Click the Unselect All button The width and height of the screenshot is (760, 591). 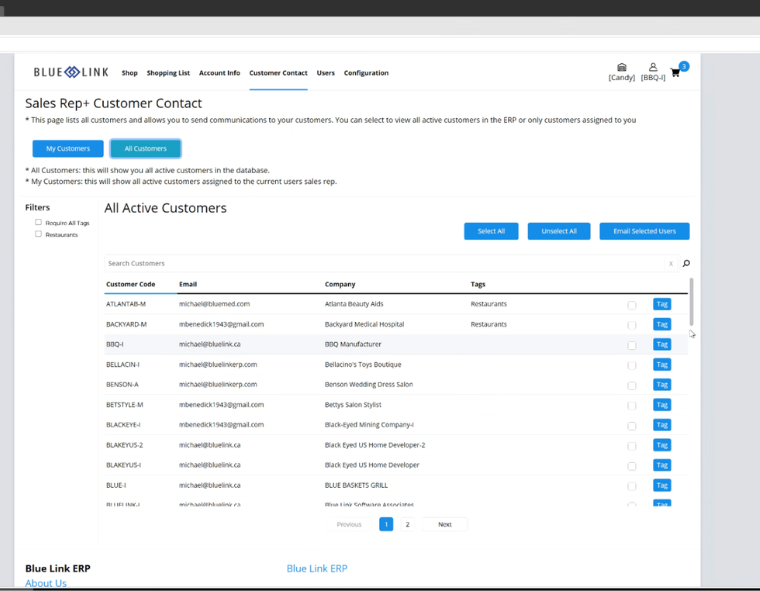tap(559, 231)
